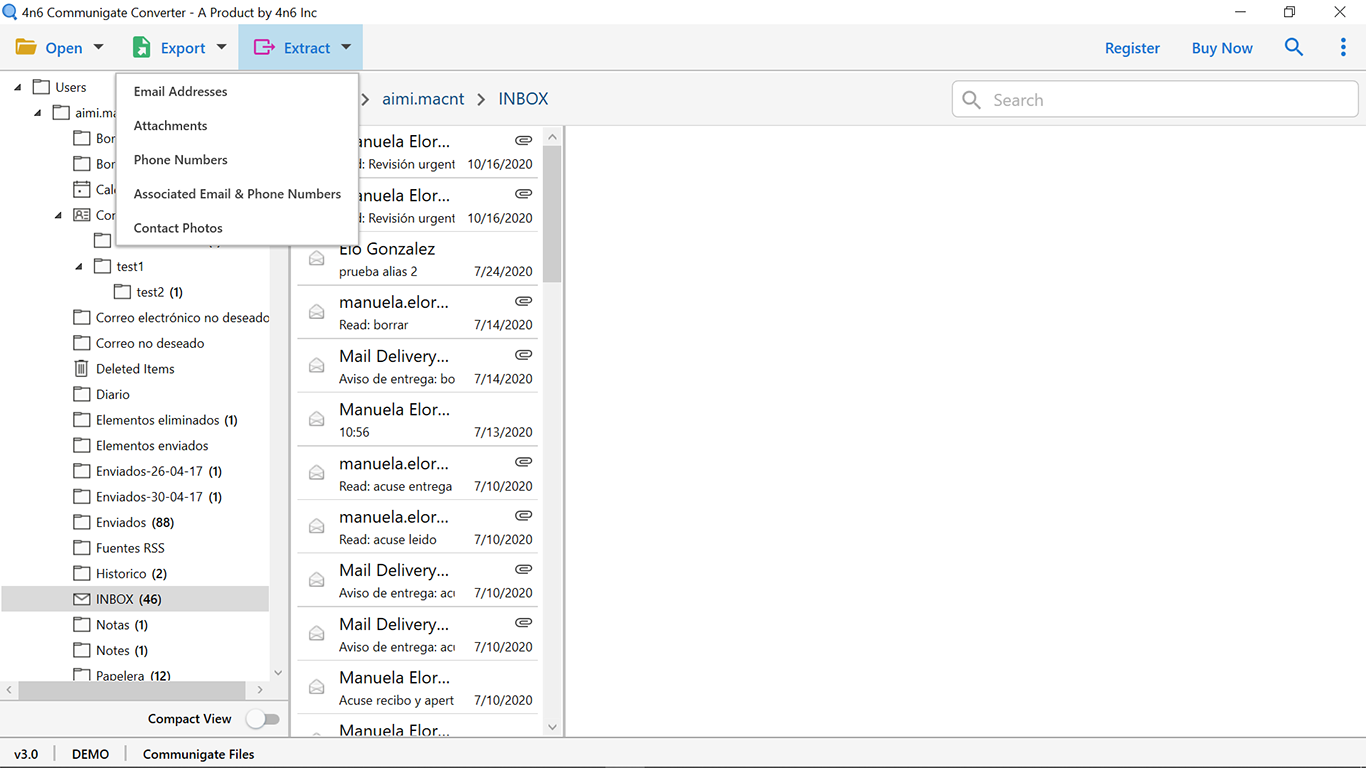Select Contact Photos from Extract menu
Viewport: 1366px width, 768px height.
point(178,228)
